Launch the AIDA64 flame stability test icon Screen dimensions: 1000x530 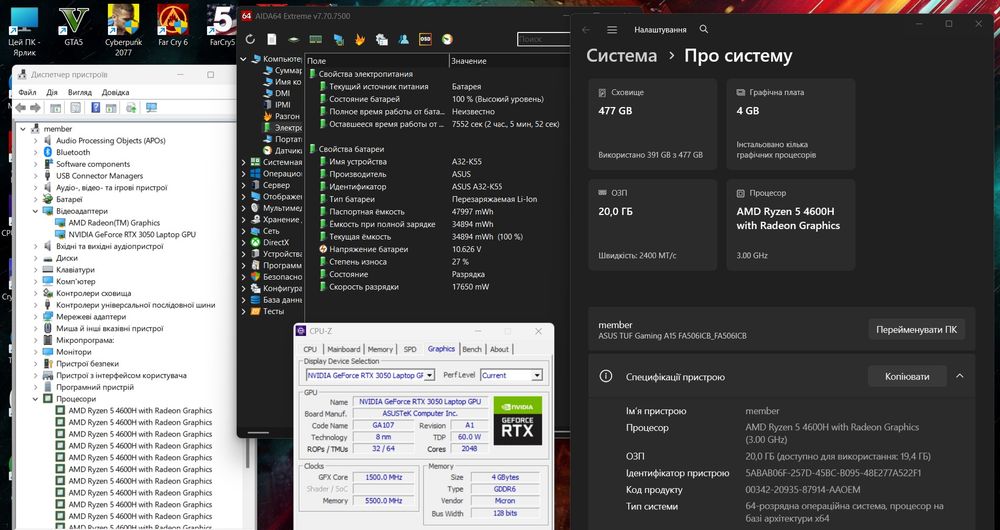click(x=360, y=40)
